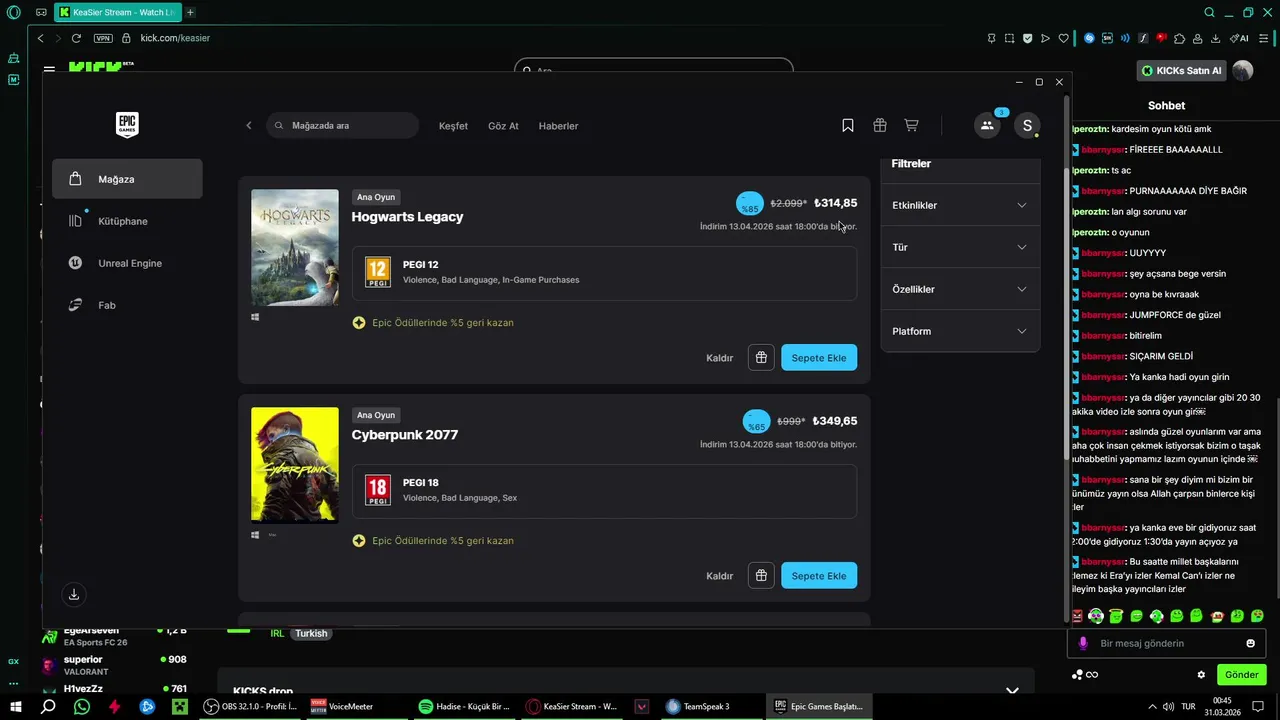Expand the Tür filter
Viewport: 1280px width, 720px height.
960,247
